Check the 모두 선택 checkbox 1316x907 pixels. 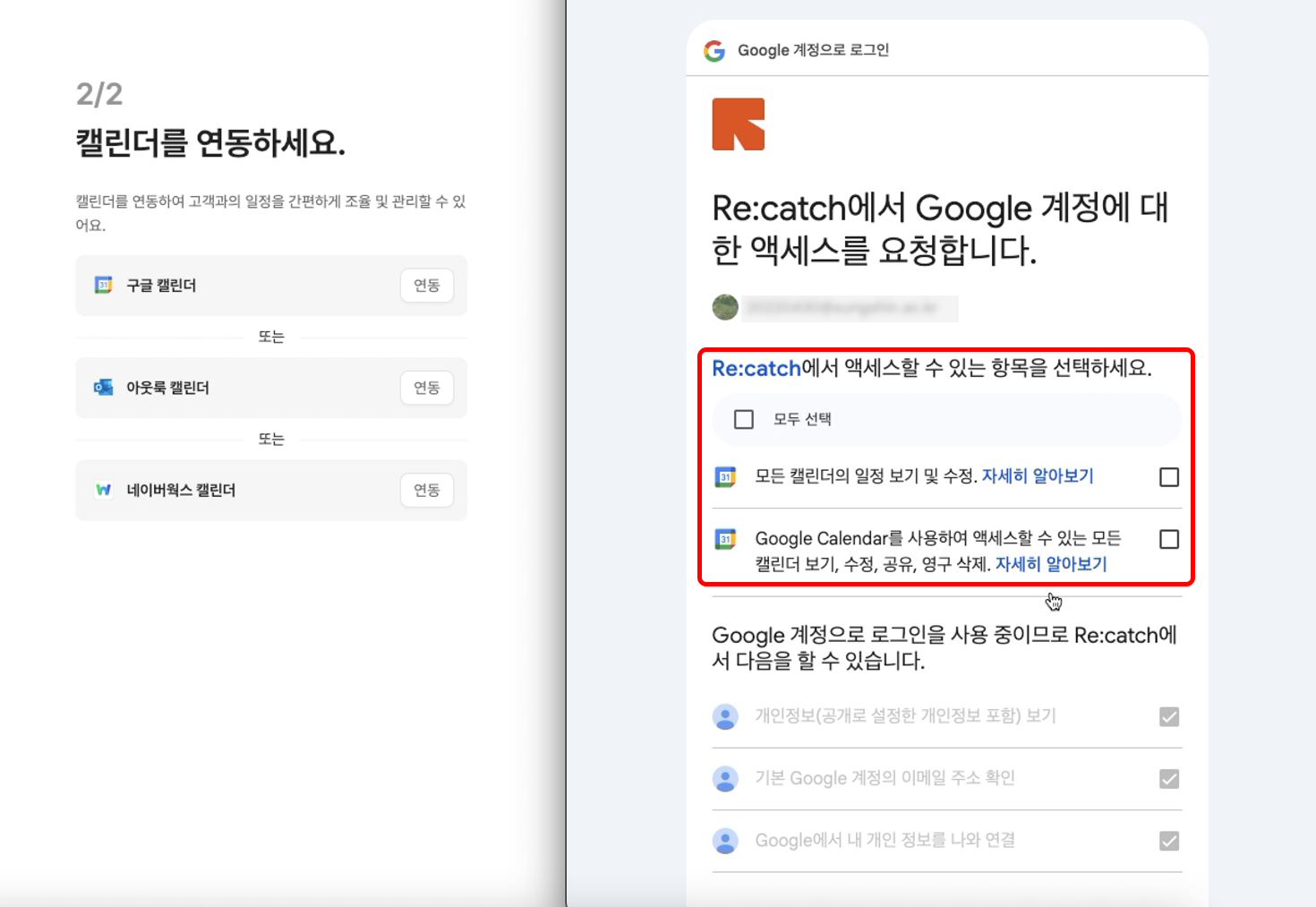(x=744, y=419)
